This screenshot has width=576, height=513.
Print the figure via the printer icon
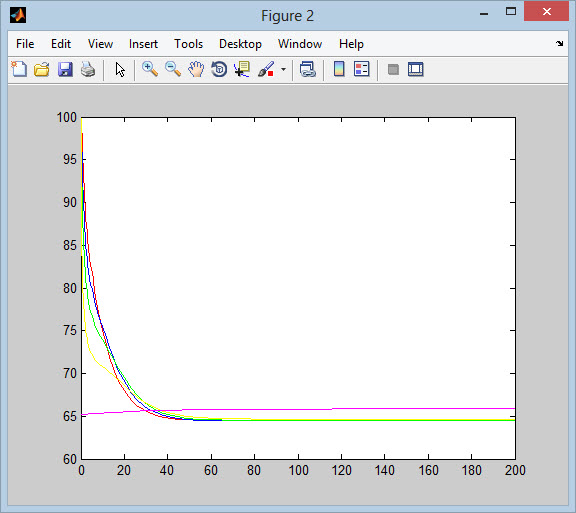pyautogui.click(x=88, y=69)
